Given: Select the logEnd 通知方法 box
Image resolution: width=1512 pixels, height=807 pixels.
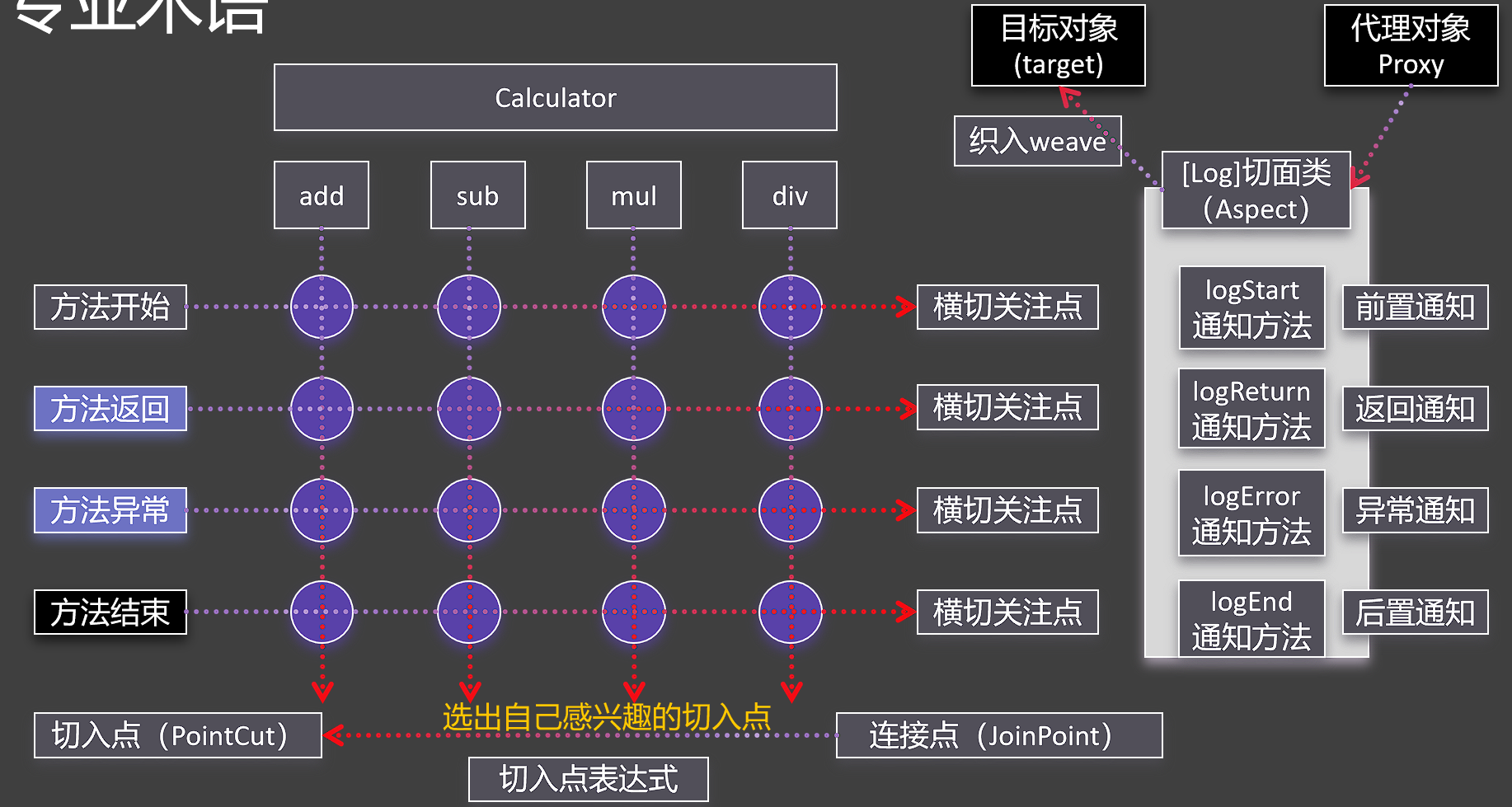Looking at the screenshot, I should [x=1251, y=618].
